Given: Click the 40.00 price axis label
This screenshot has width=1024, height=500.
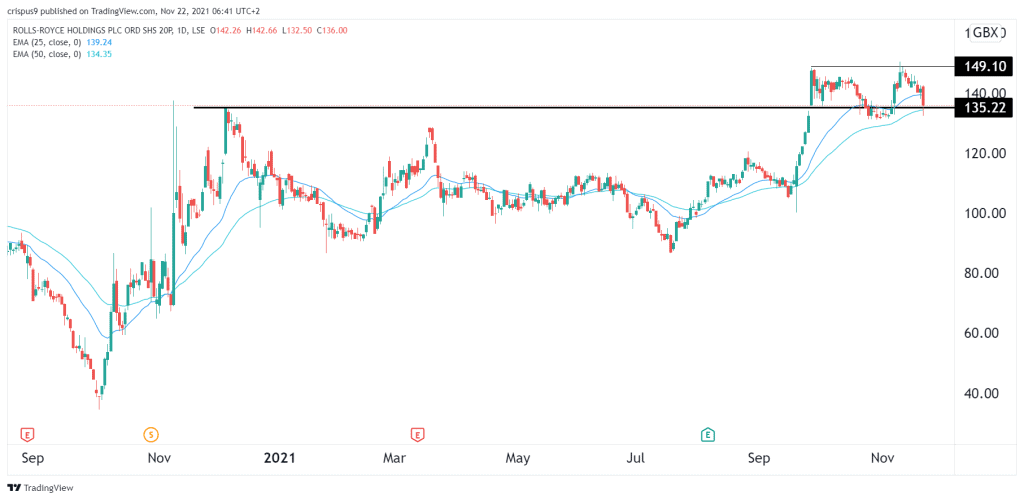Looking at the screenshot, I should 984,394.
